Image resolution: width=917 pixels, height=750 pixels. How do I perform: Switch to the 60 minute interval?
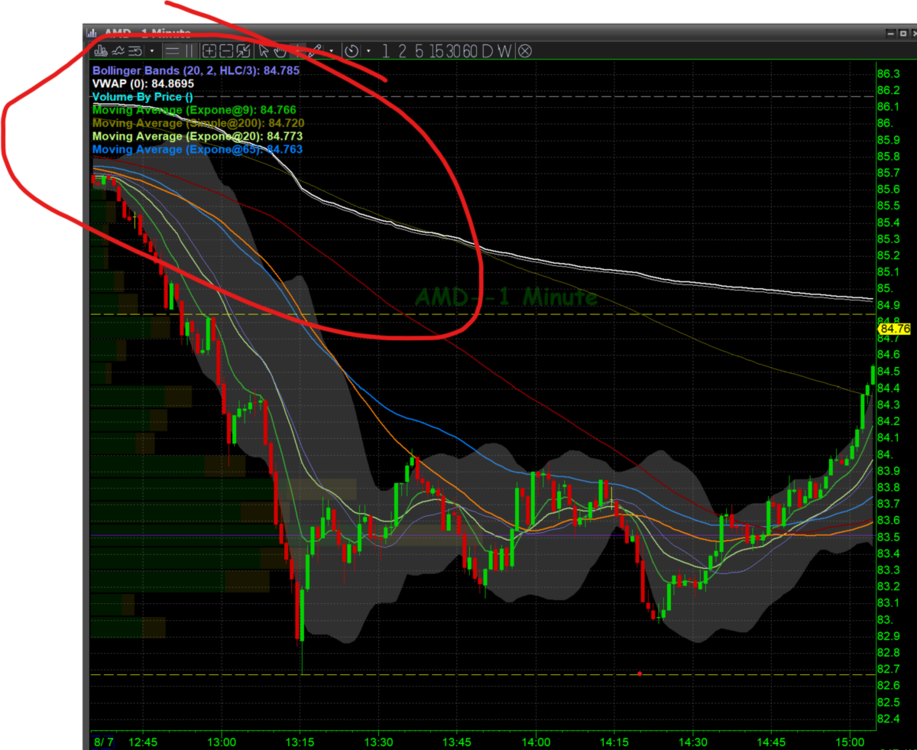(x=469, y=50)
